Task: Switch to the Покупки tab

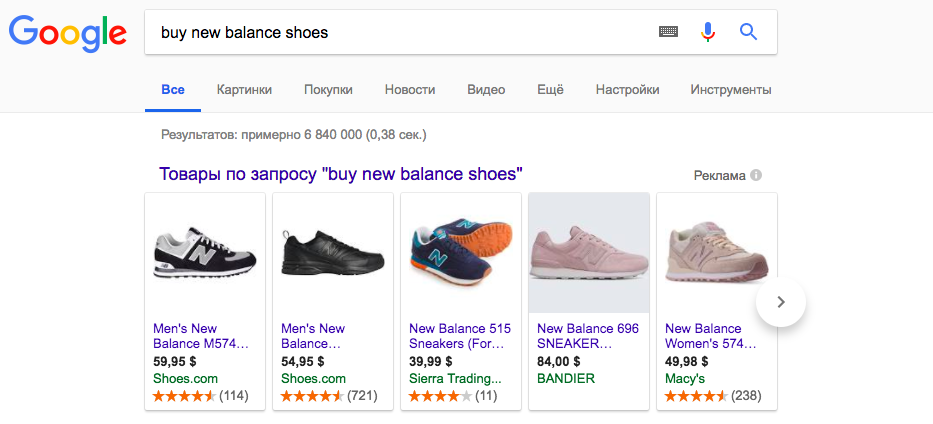Action: (328, 90)
